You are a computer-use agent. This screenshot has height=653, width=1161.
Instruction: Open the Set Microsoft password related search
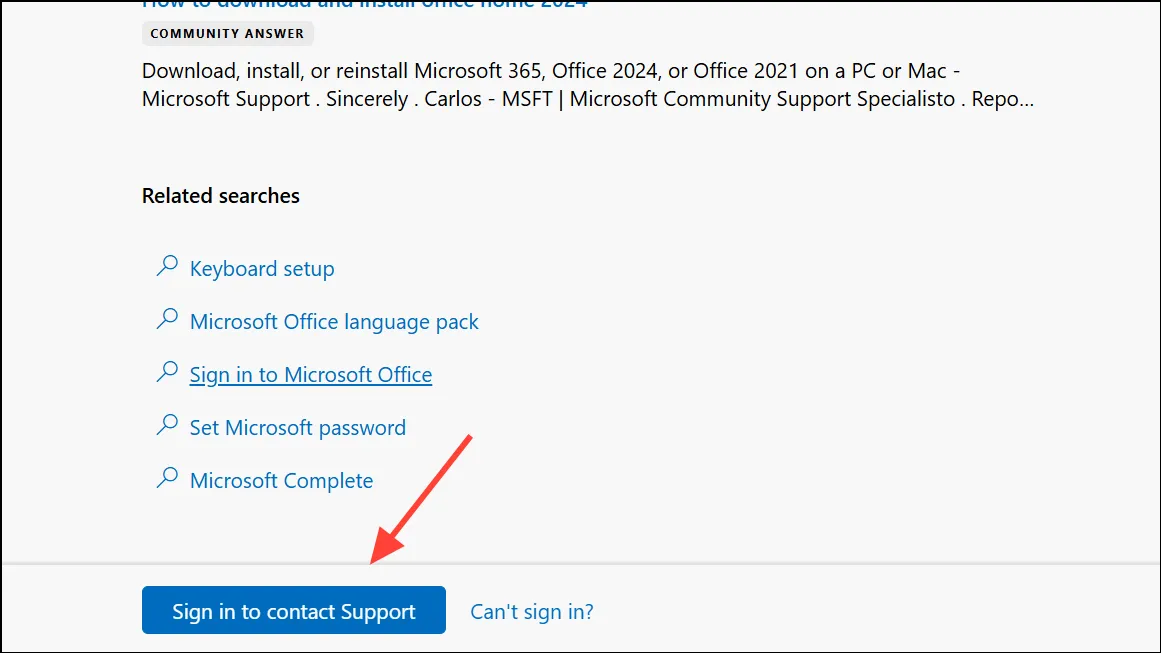(298, 428)
